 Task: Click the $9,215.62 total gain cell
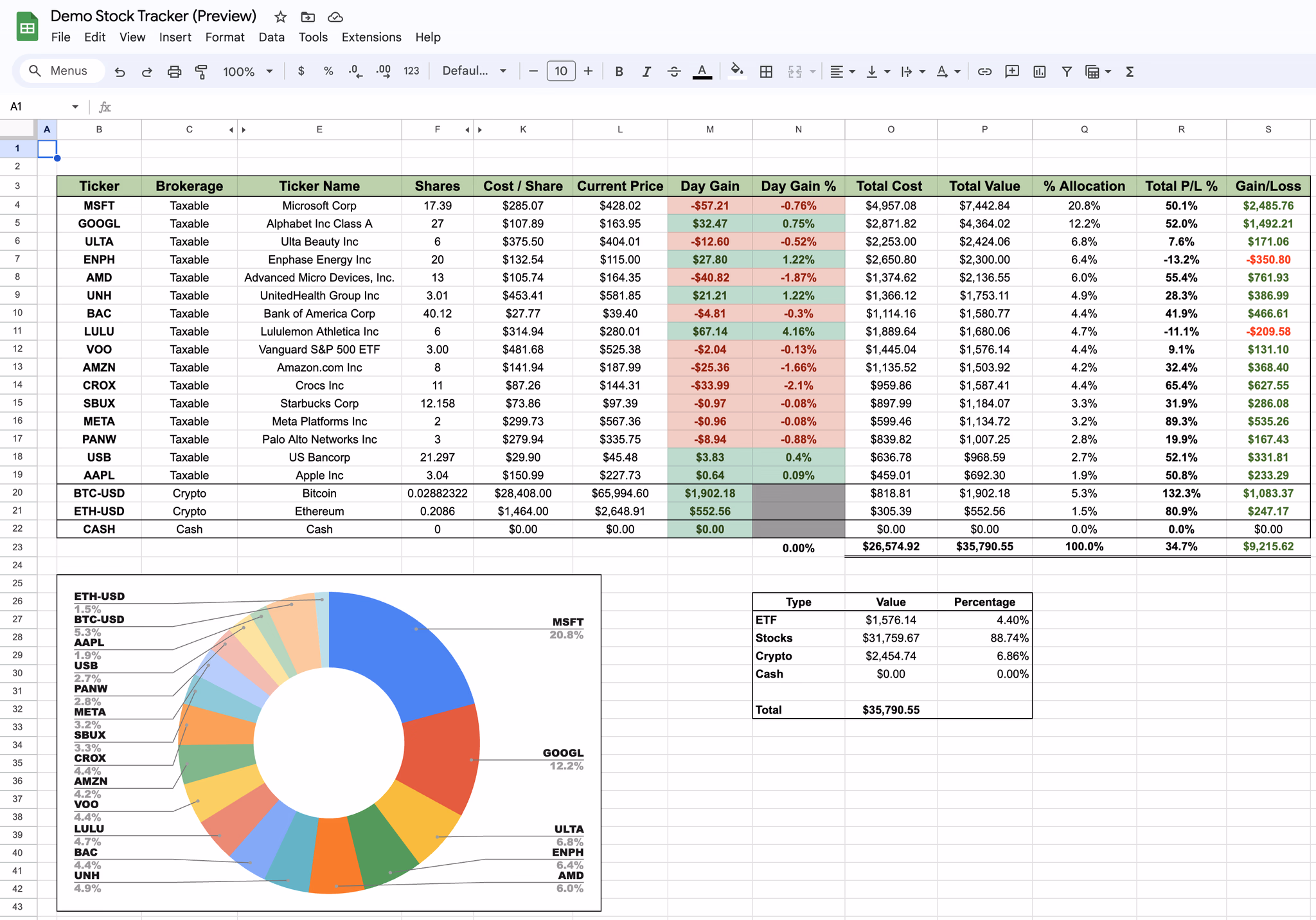point(1268,546)
